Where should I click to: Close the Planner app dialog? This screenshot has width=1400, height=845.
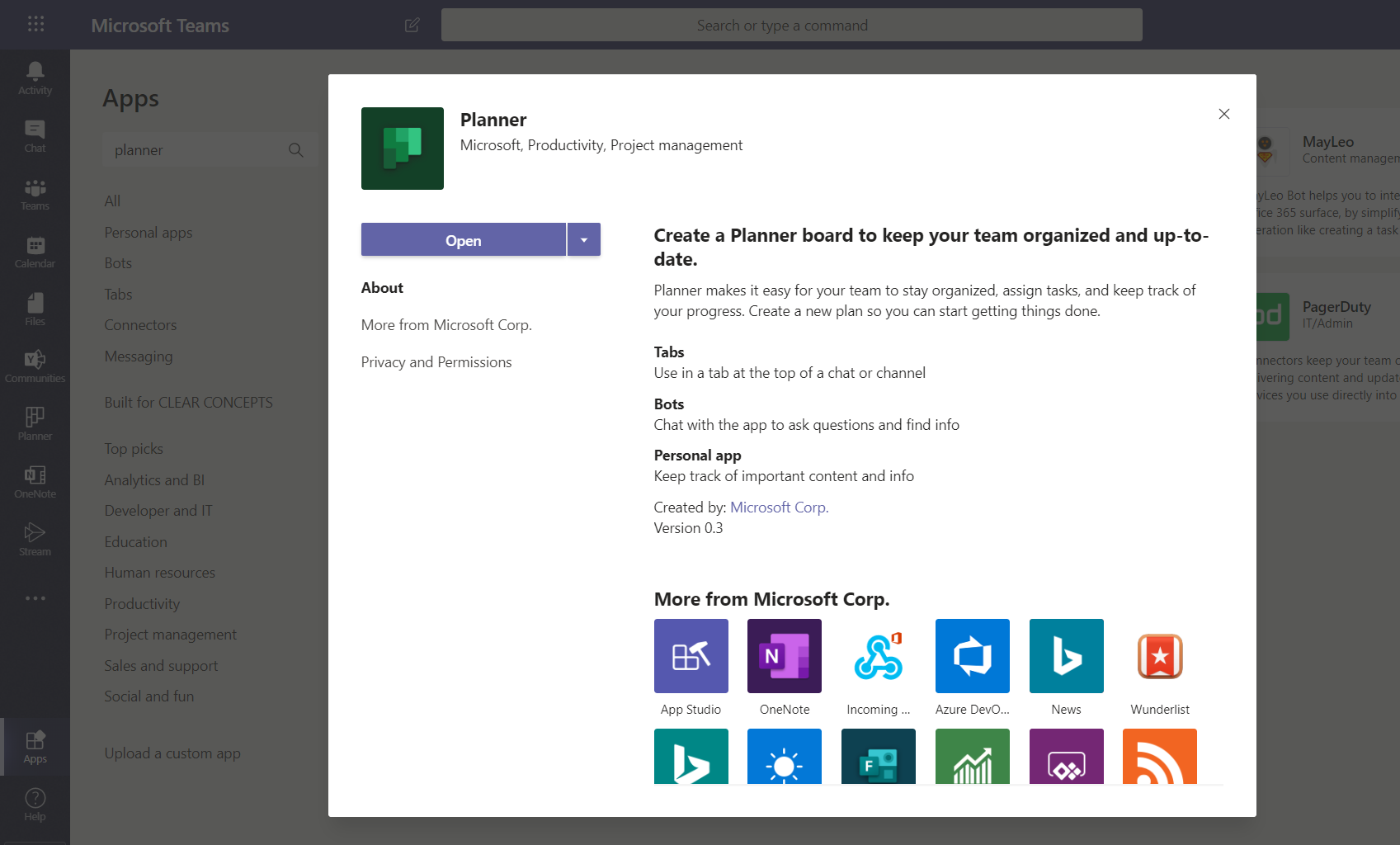(x=1224, y=114)
